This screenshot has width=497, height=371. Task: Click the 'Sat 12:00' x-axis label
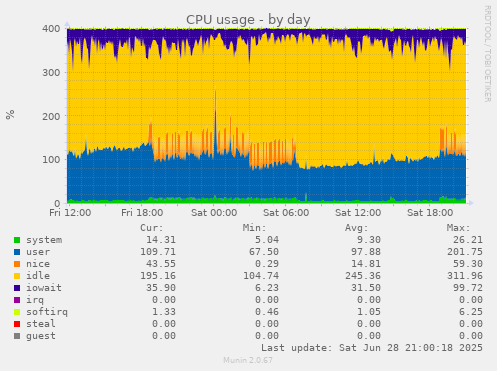point(358,213)
